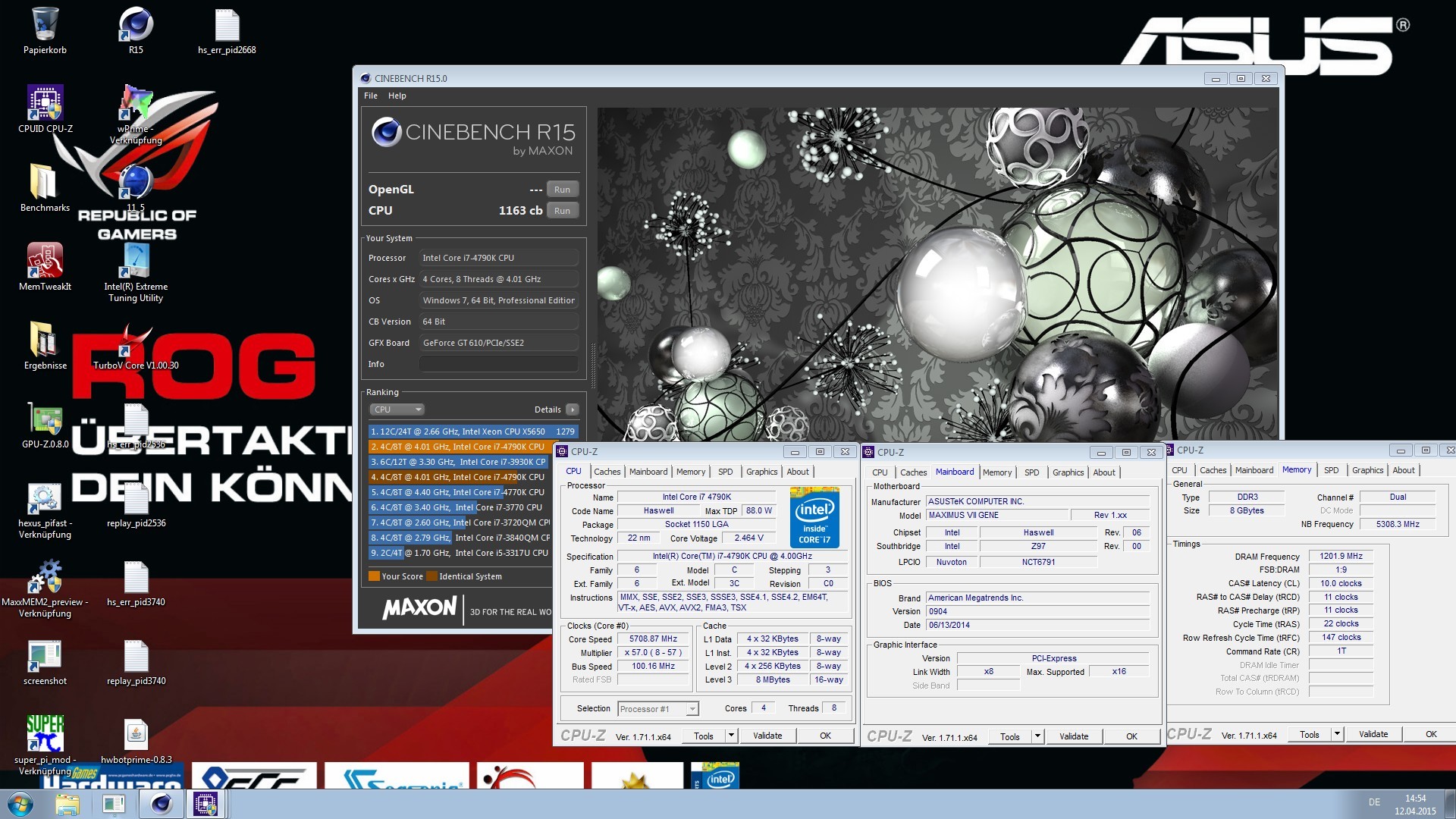Screen dimensions: 1456x819
Task: Select ranking entry Xeon CPU X5650
Action: tap(473, 431)
